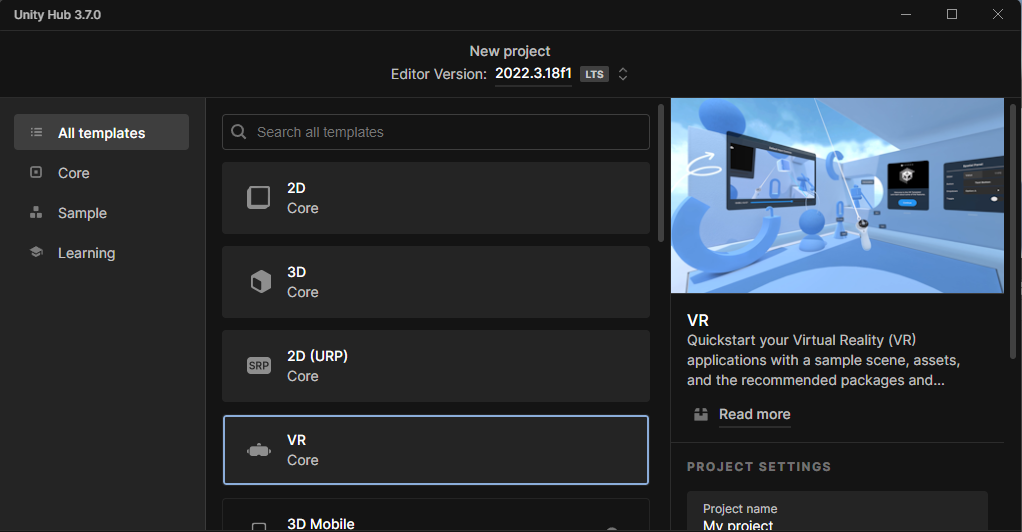1022x532 pixels.
Task: Click the 3D cube template icon
Action: coord(259,282)
